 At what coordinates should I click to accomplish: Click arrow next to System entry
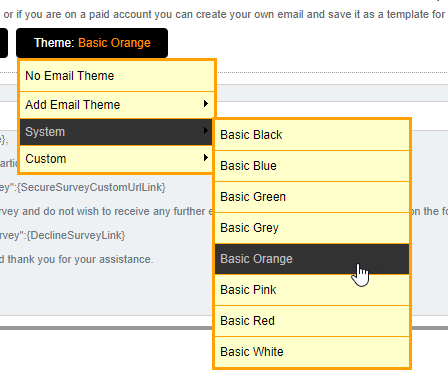tap(206, 131)
